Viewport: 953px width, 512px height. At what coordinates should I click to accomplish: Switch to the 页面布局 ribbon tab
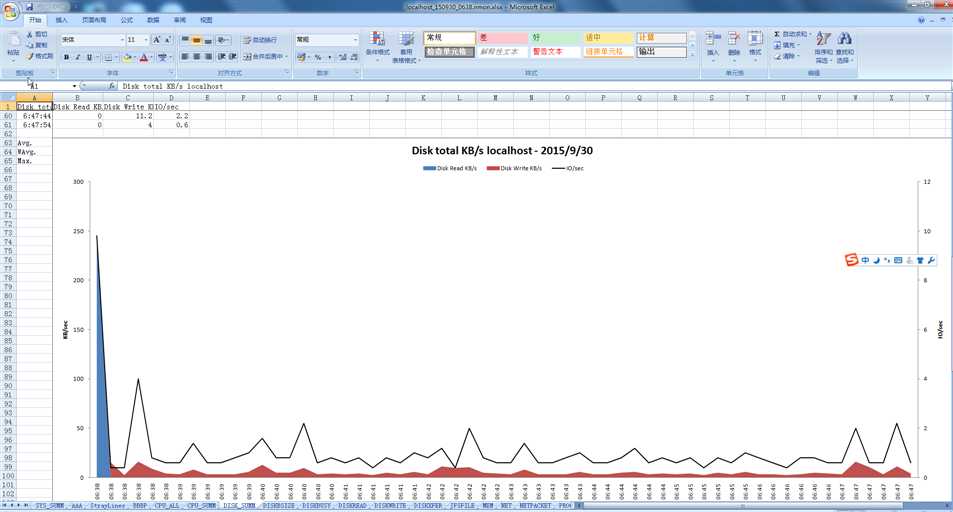click(94, 20)
